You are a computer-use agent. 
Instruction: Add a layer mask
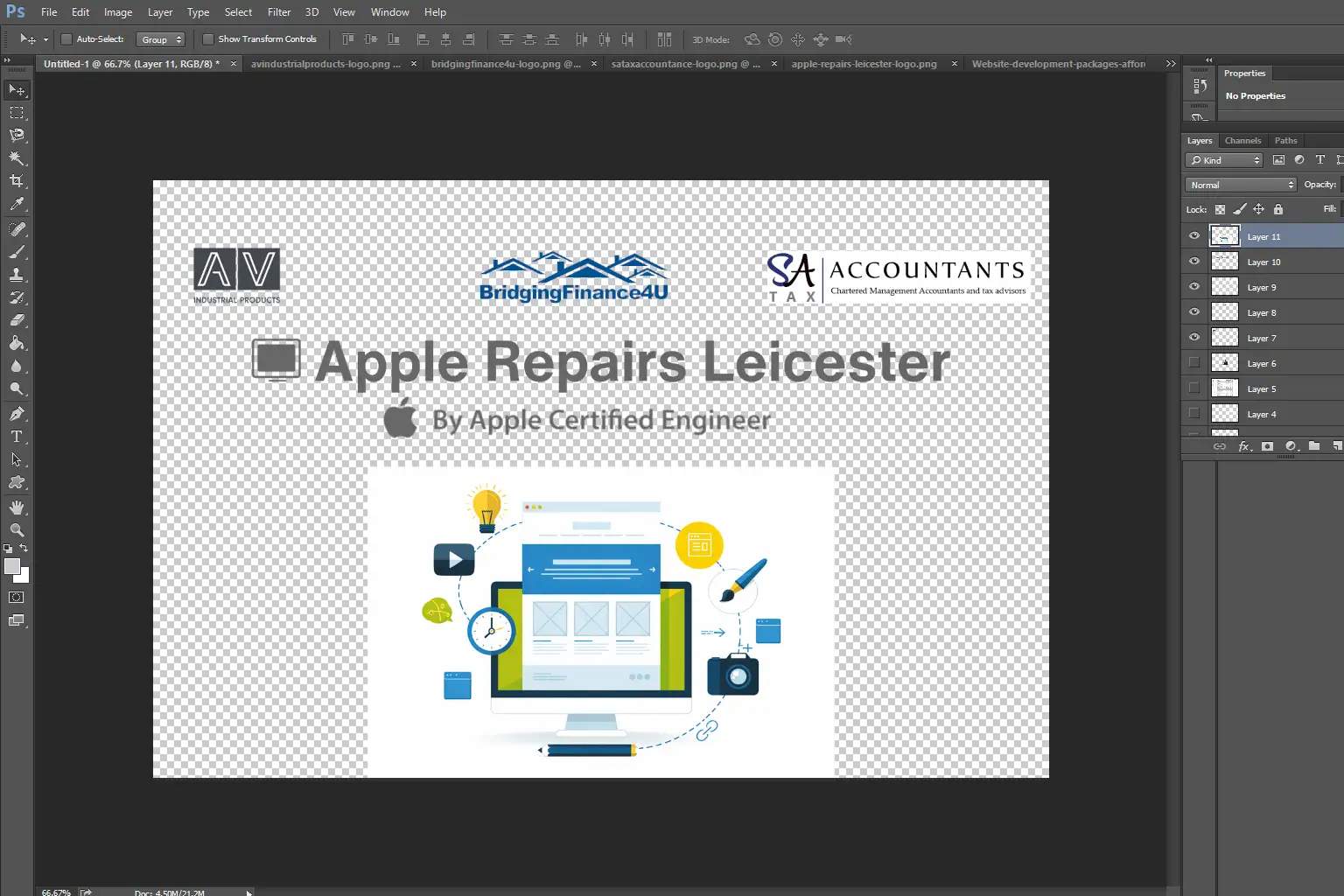1267,446
